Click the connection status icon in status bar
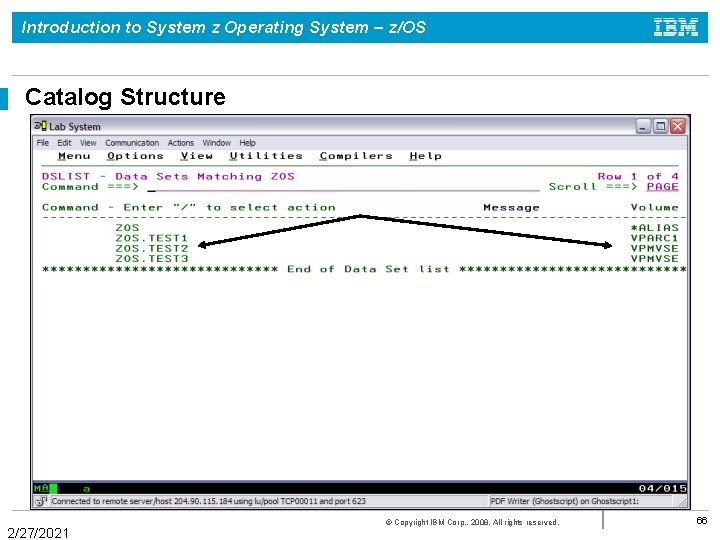This screenshot has height=540, width=720. [x=41, y=501]
